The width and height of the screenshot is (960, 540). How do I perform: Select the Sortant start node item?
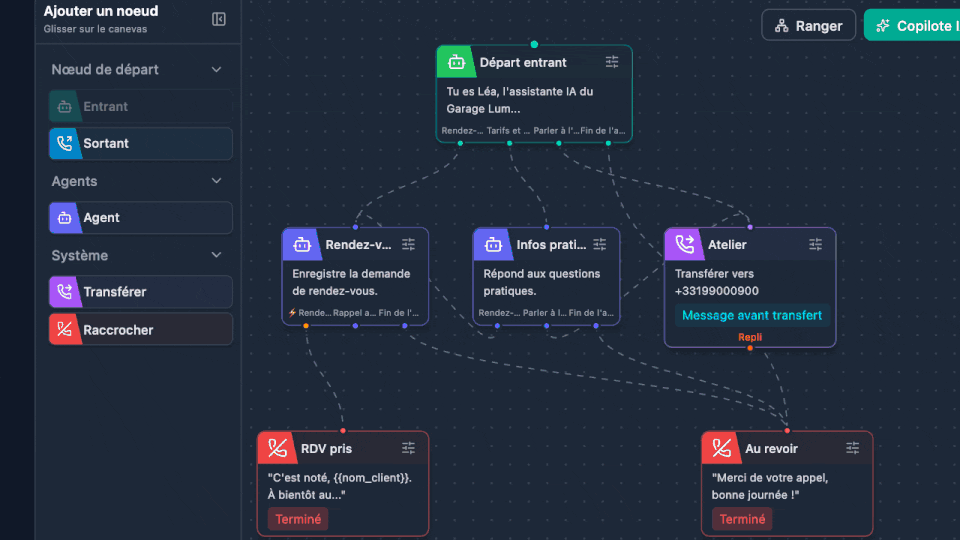coord(140,143)
